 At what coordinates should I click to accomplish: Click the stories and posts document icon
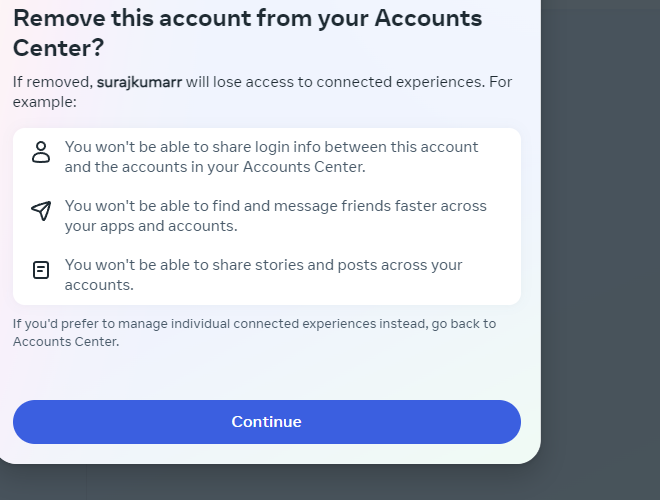[x=41, y=270]
